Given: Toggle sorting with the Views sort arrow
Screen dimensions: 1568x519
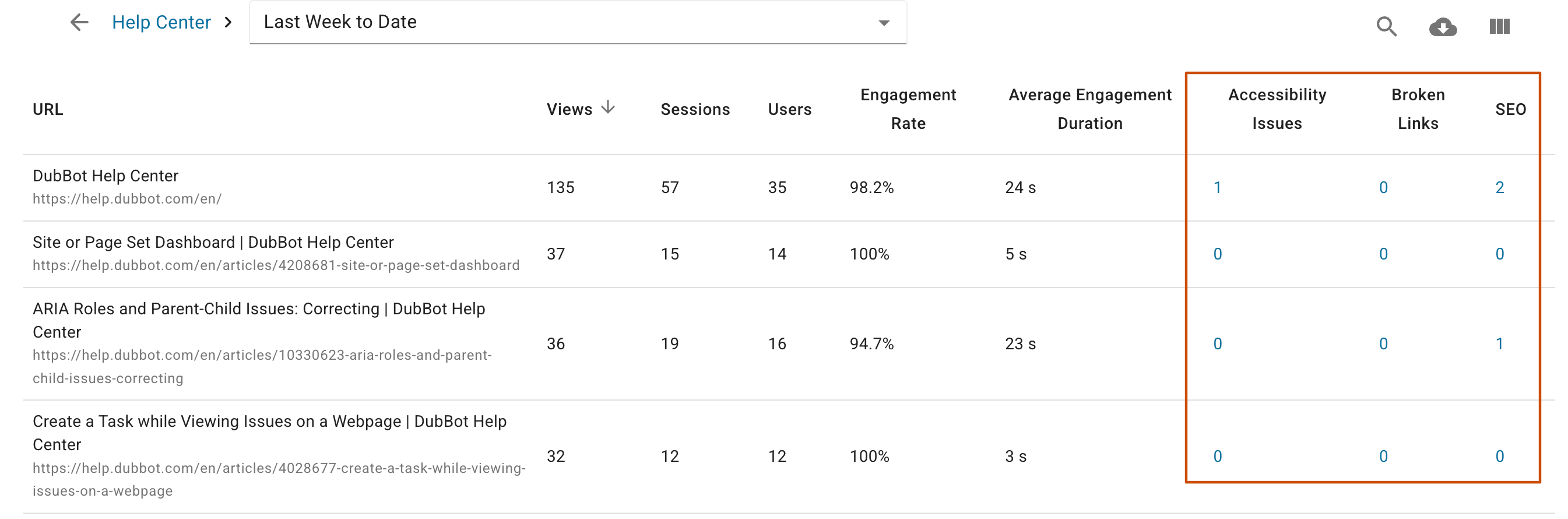Looking at the screenshot, I should pyautogui.click(x=608, y=107).
